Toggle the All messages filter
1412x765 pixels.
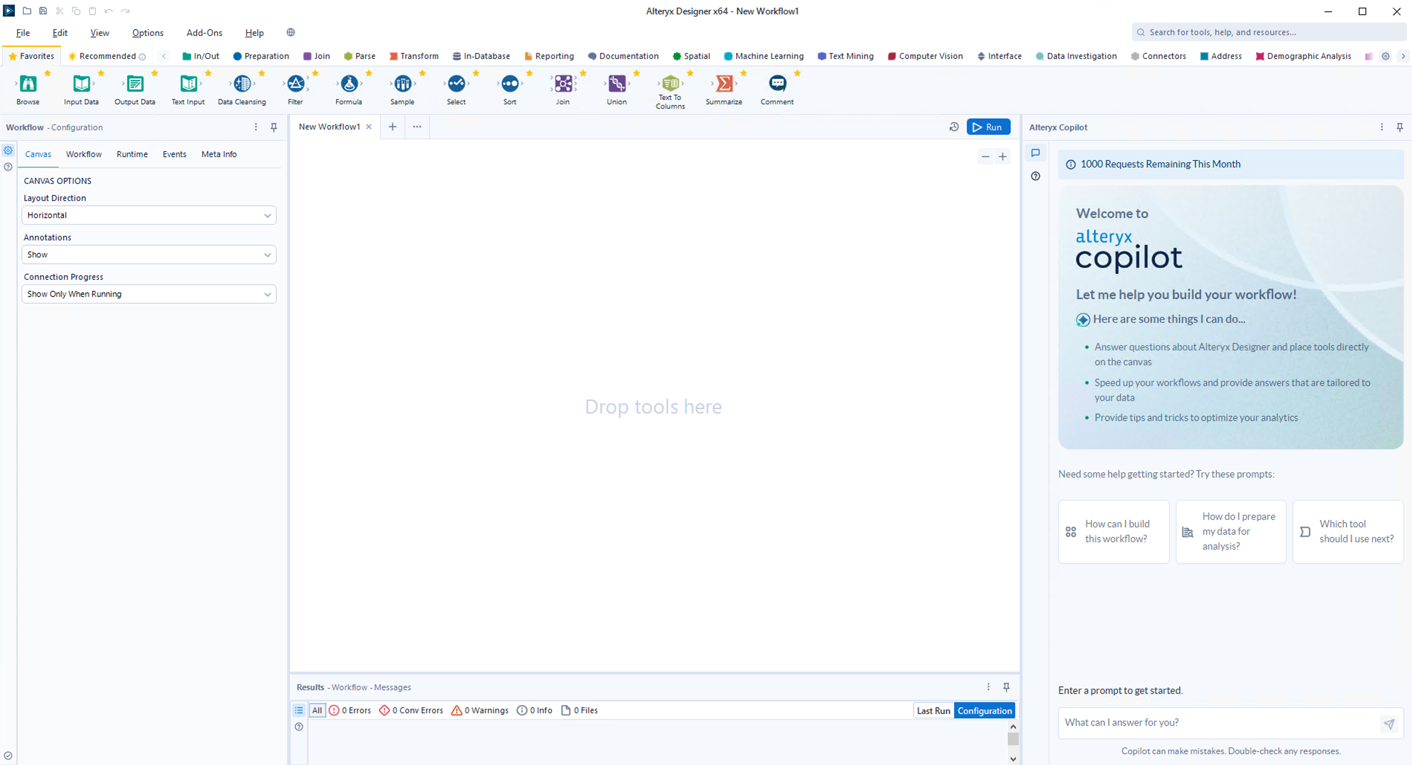pyautogui.click(x=317, y=710)
